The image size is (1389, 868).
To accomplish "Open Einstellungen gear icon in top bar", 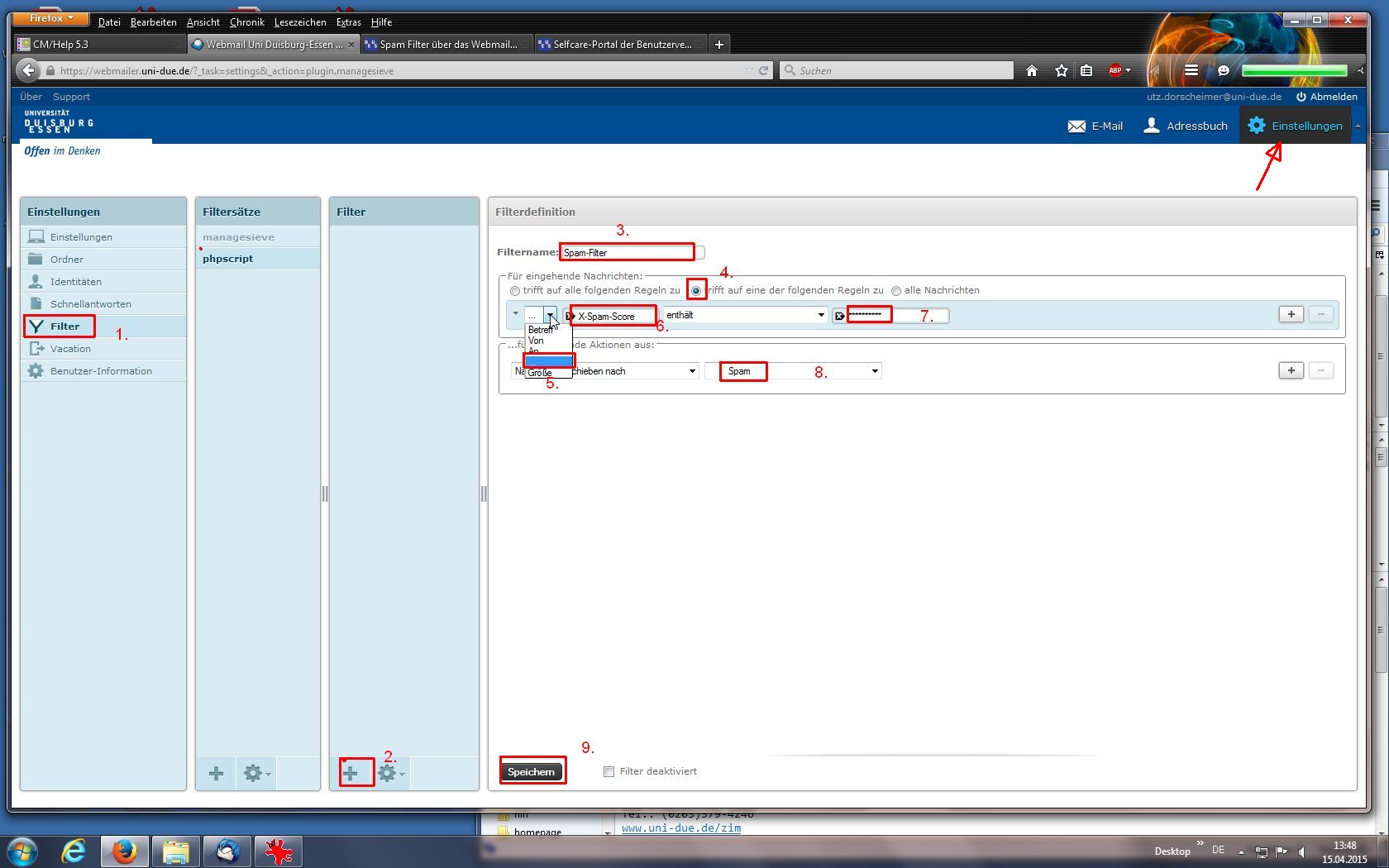I will pos(1257,126).
